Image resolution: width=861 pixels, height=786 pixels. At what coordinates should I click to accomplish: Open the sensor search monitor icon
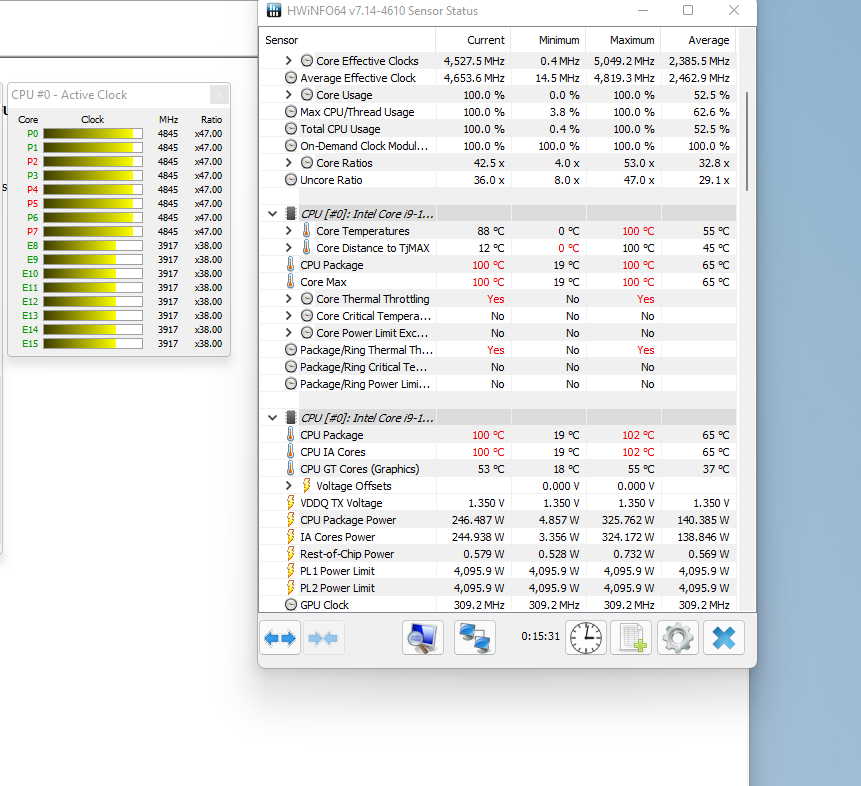(422, 638)
